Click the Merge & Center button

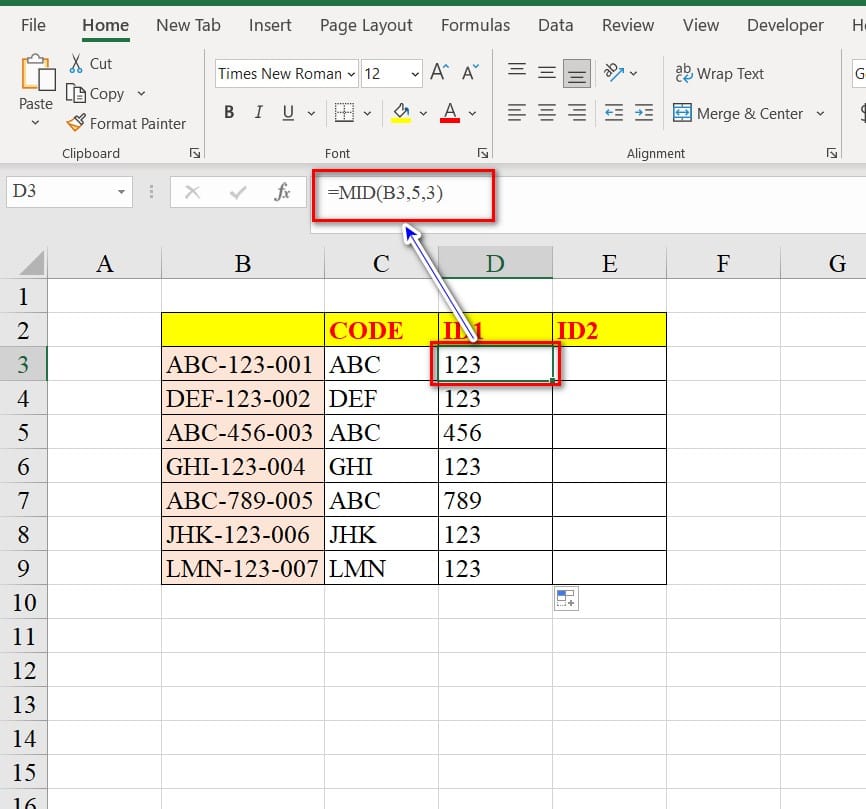738,113
